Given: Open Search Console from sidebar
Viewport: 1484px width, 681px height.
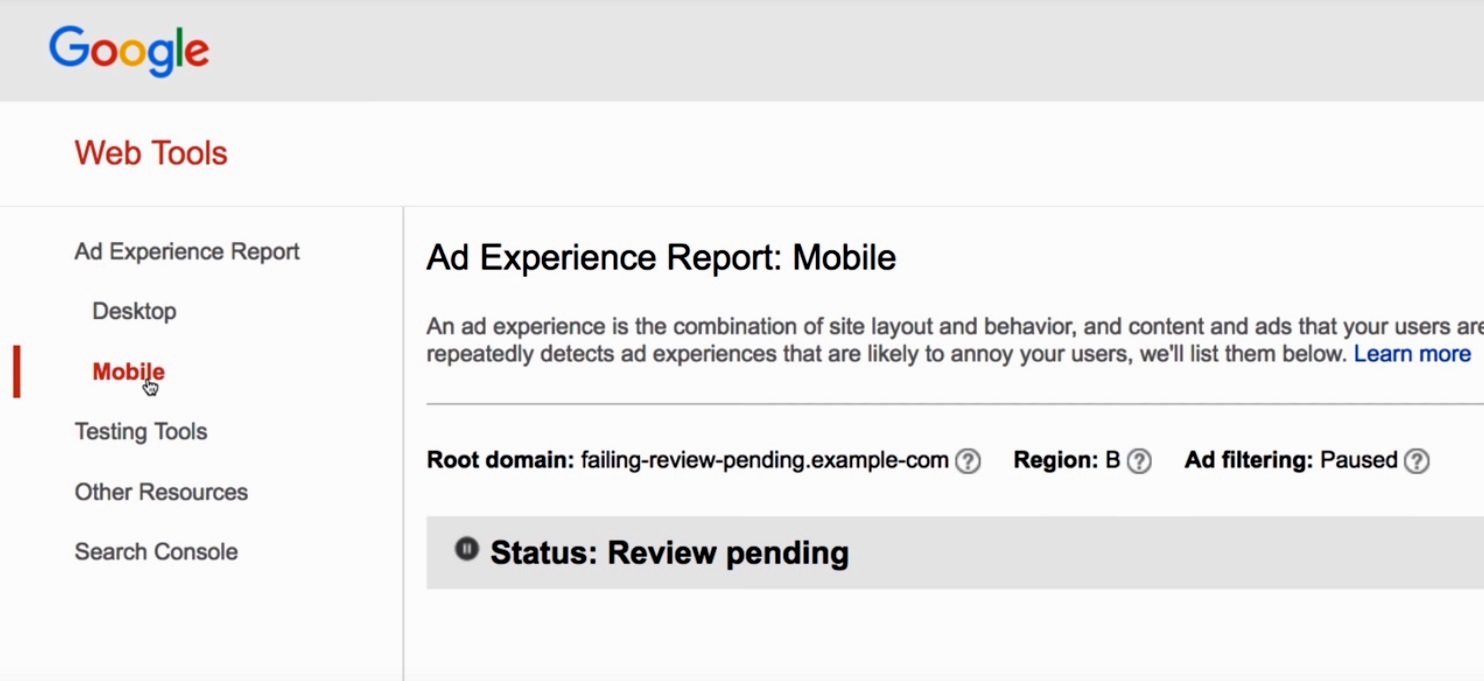Looking at the screenshot, I should coord(156,552).
